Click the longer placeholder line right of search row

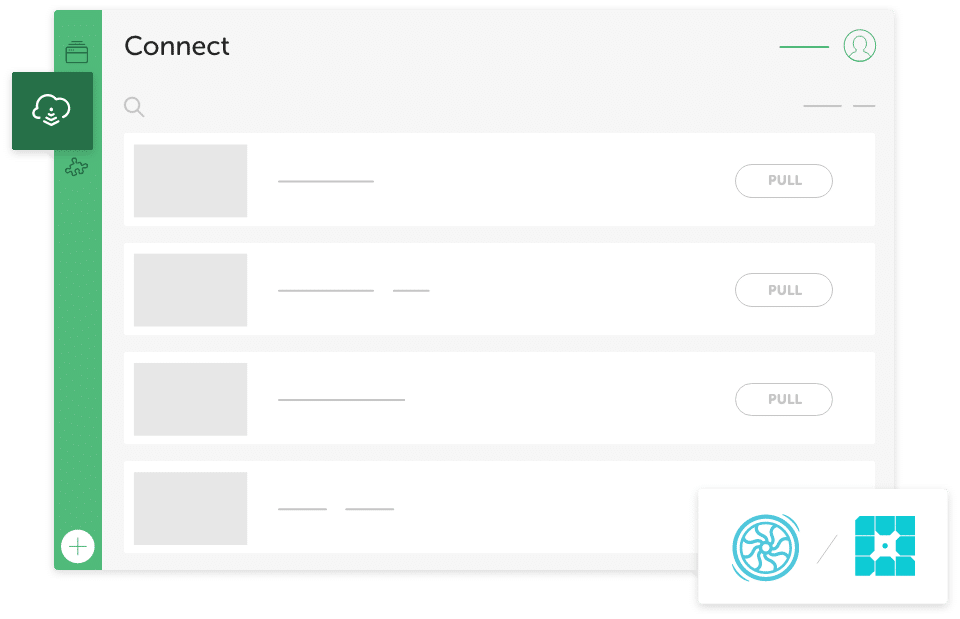tap(822, 106)
